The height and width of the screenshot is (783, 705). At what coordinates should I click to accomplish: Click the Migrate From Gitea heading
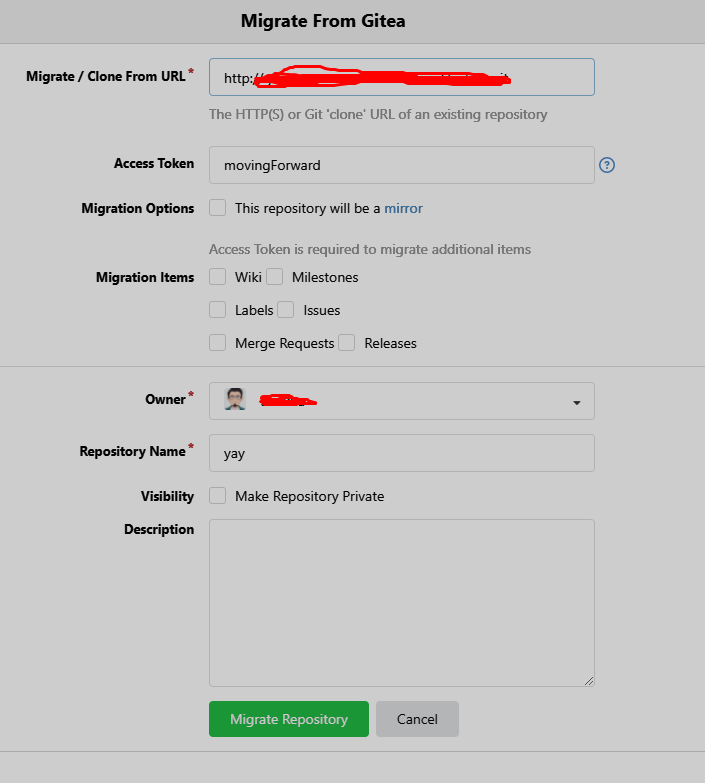323,21
